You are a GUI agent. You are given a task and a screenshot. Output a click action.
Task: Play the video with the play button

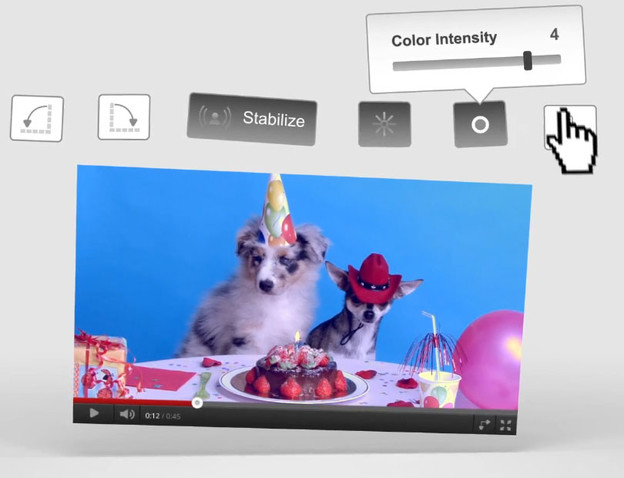click(x=93, y=412)
